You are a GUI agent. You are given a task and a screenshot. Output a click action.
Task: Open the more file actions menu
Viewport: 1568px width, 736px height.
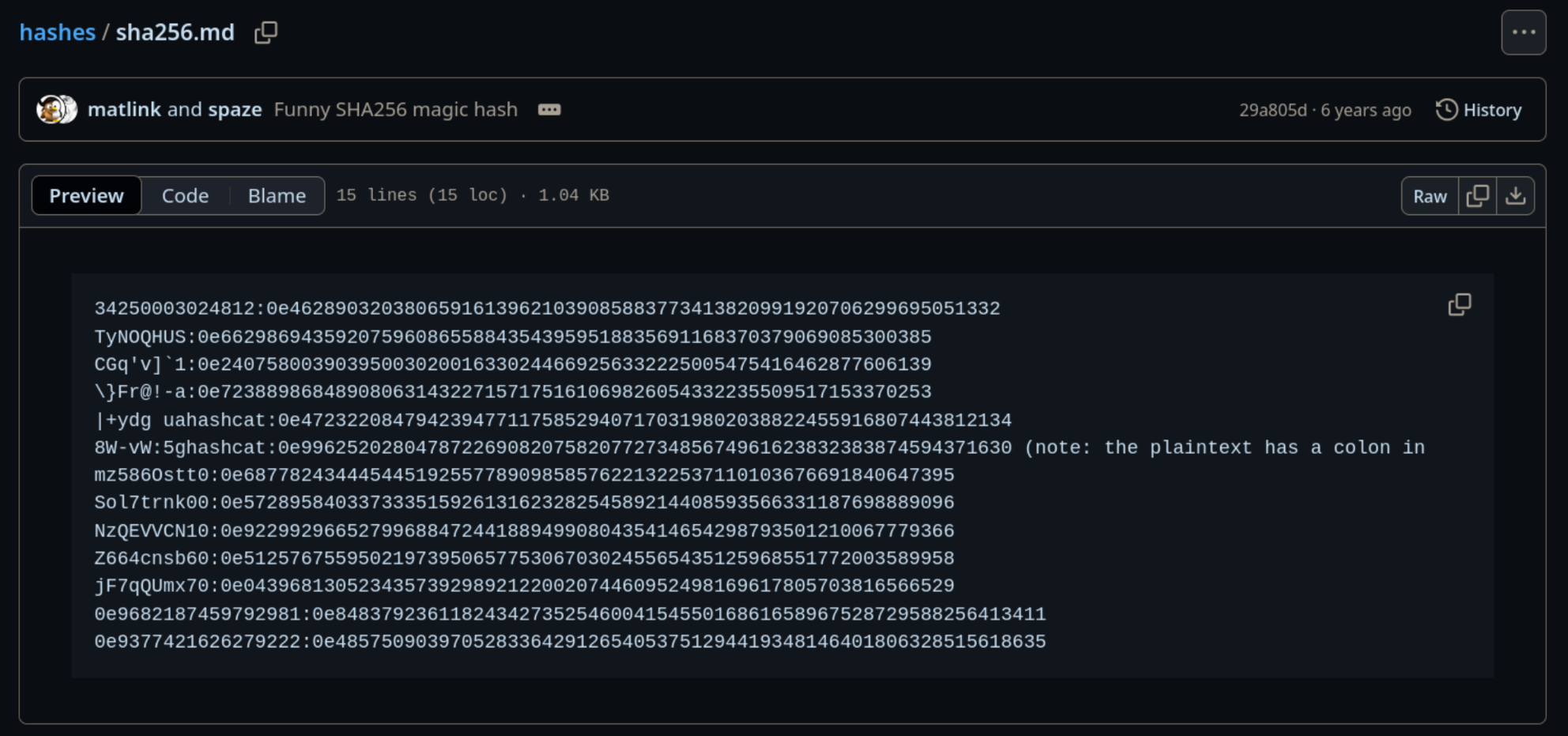pos(1523,32)
